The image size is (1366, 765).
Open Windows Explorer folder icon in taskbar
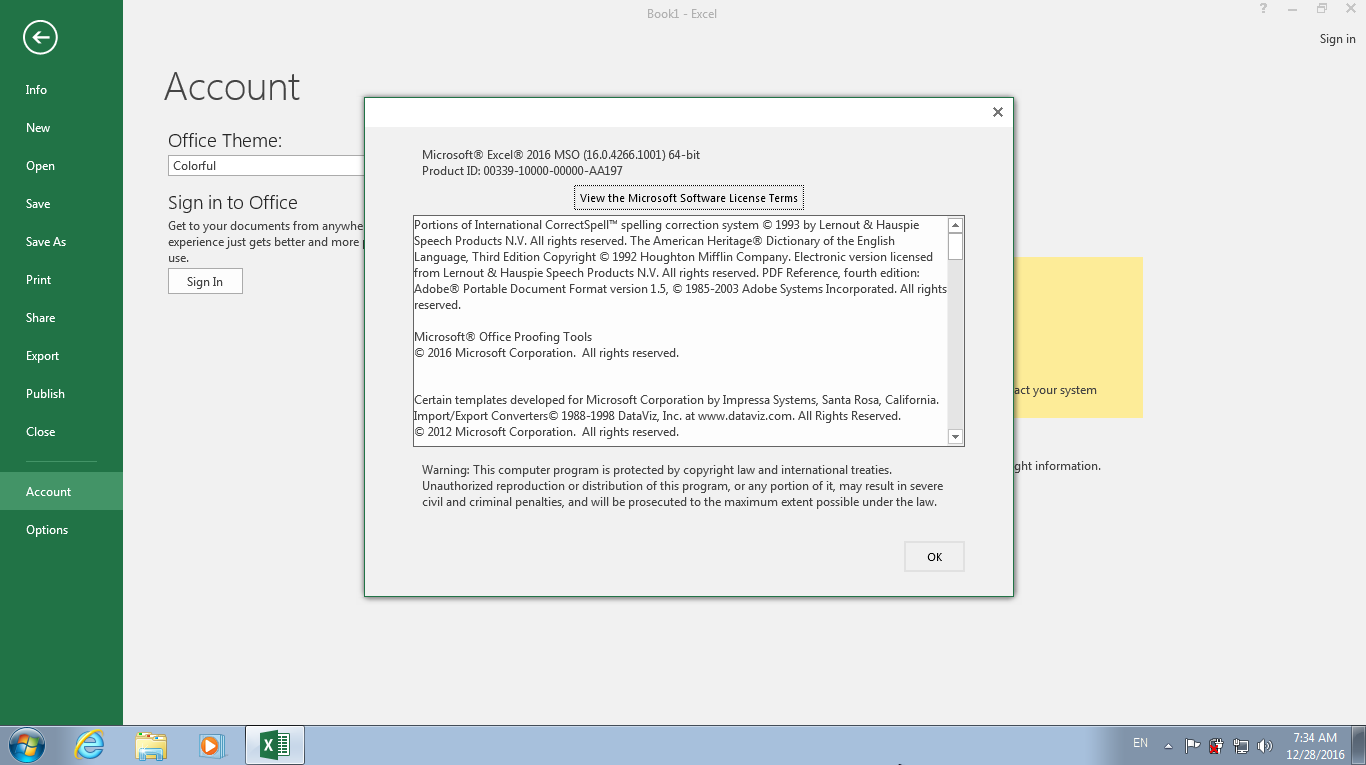(151, 745)
